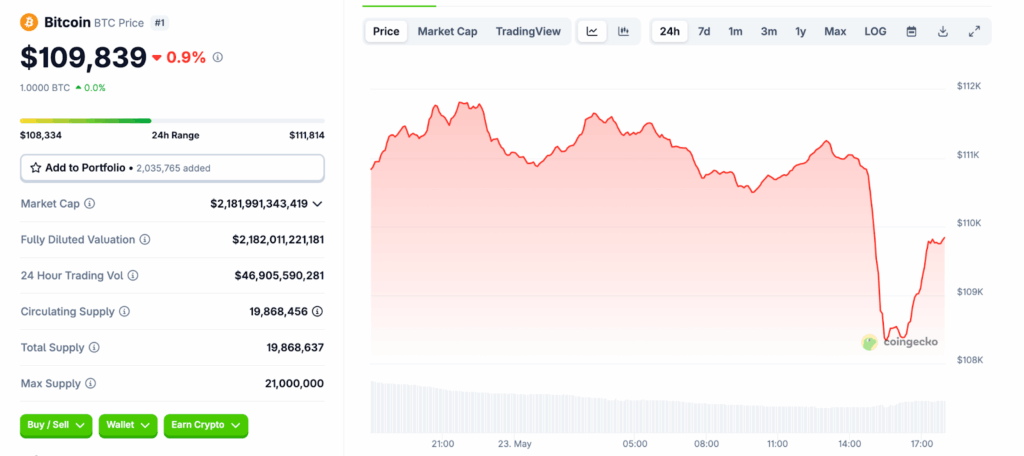Click the #1 rank badge
Screen dimensions: 1024x456
tap(159, 22)
